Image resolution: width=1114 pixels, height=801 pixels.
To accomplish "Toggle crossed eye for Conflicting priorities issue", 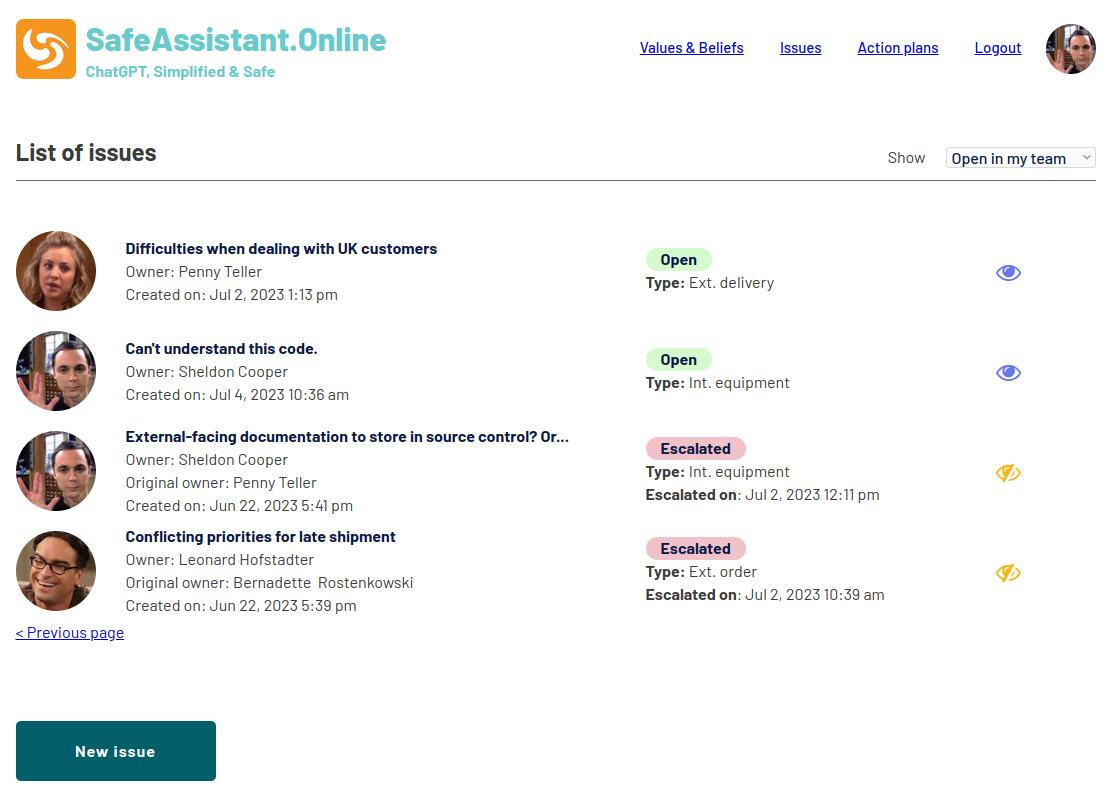I will [x=1008, y=573].
